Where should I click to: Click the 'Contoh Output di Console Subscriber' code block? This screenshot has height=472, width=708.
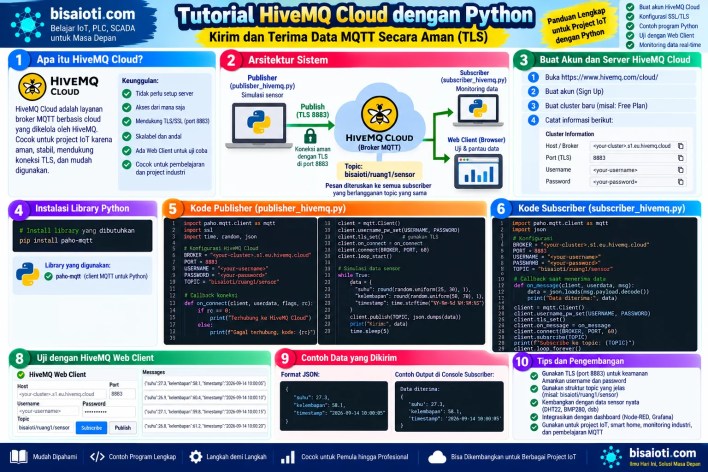[449, 406]
